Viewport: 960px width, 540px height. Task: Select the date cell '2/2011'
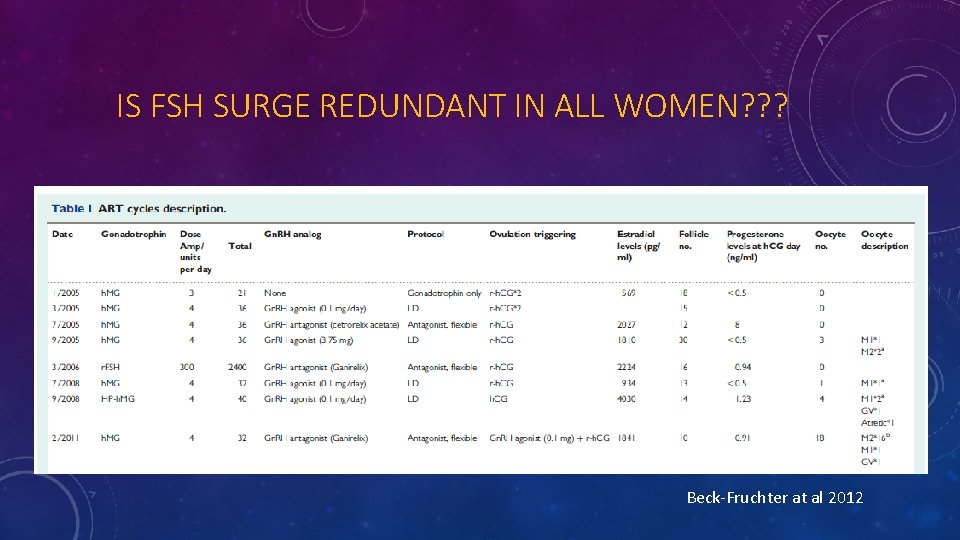coord(66,438)
